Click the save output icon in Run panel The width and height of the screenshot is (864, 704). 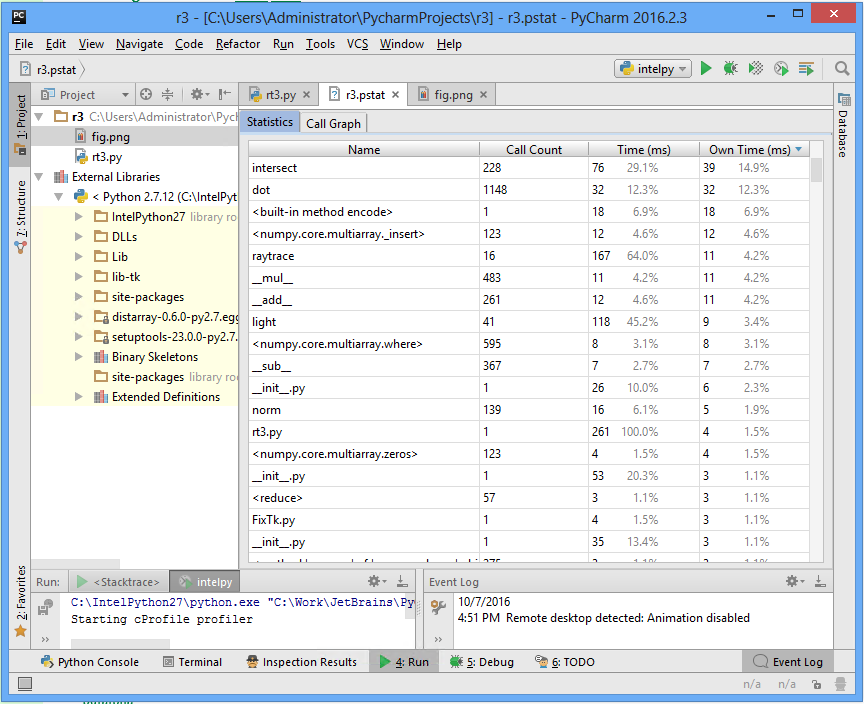tap(45, 607)
